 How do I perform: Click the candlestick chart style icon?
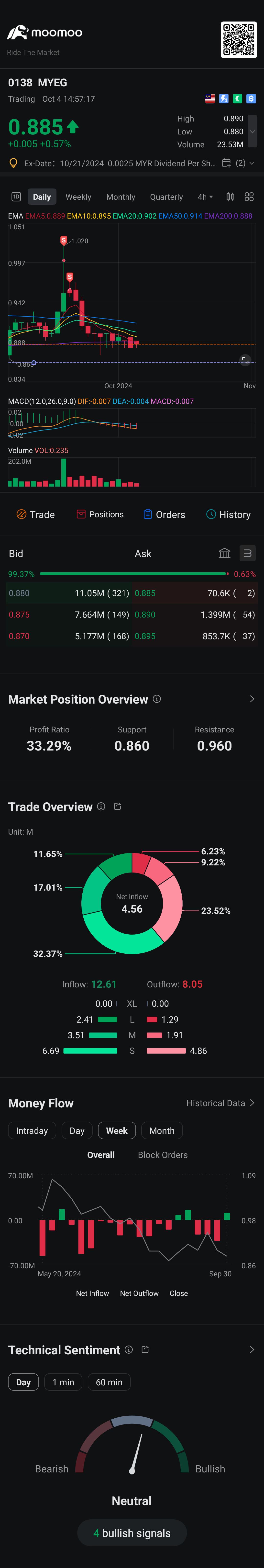pos(230,197)
